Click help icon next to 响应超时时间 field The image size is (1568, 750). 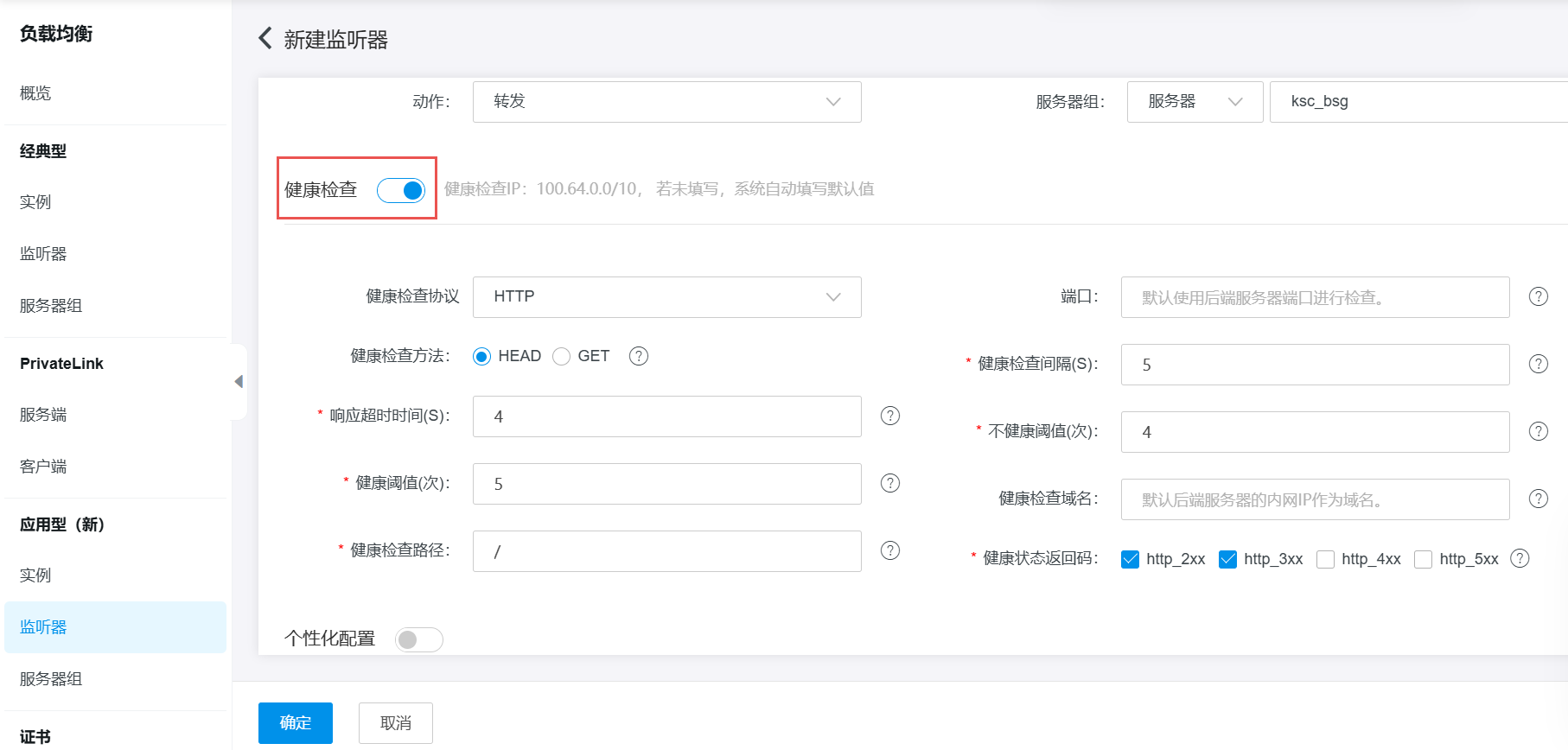889,416
